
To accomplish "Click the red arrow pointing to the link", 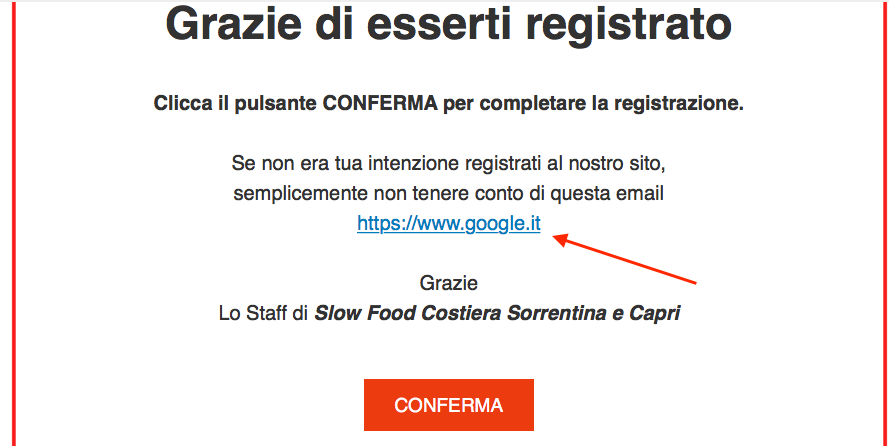I will (624, 258).
